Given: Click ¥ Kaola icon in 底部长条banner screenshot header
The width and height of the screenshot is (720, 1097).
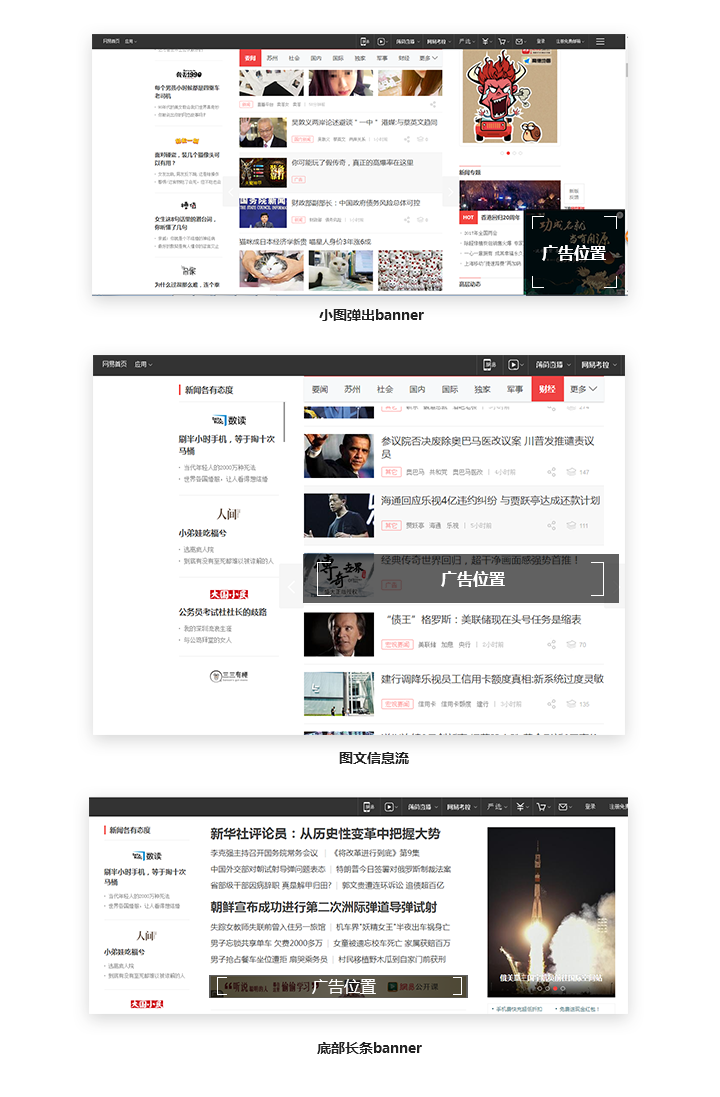Looking at the screenshot, I should (x=520, y=807).
